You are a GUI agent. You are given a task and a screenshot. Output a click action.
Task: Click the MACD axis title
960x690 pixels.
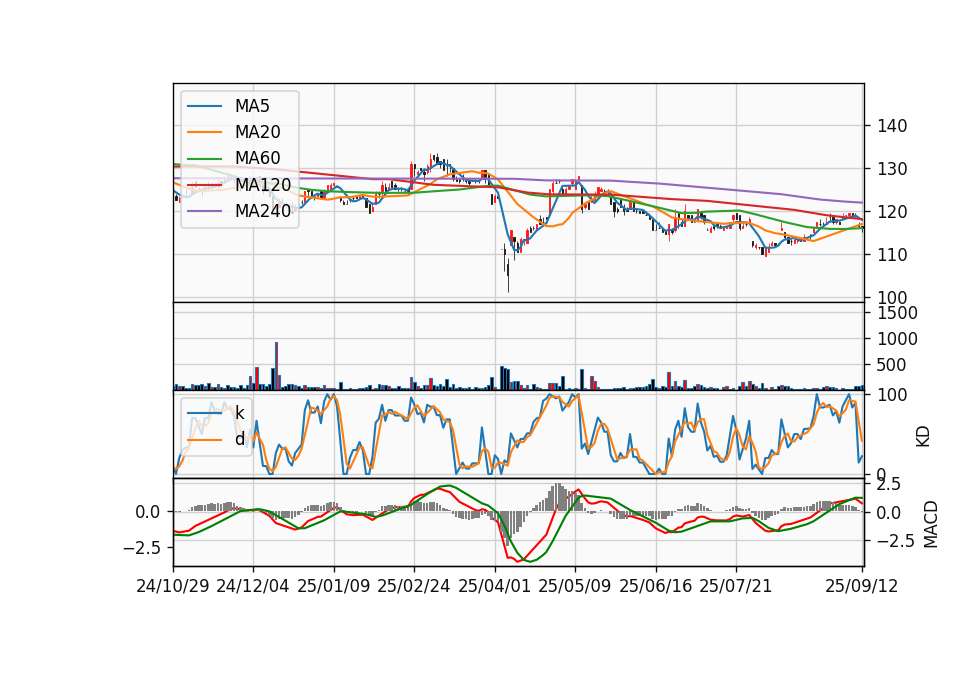tap(931, 524)
